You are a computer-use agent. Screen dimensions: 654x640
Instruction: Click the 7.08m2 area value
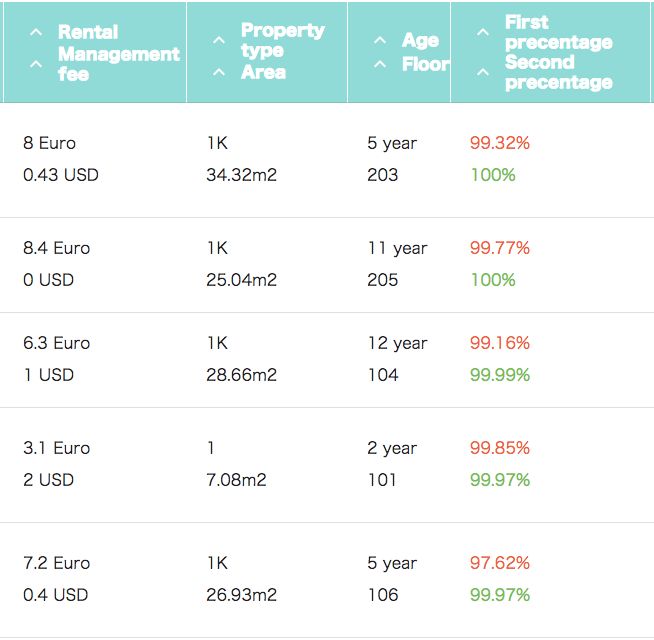coord(236,480)
